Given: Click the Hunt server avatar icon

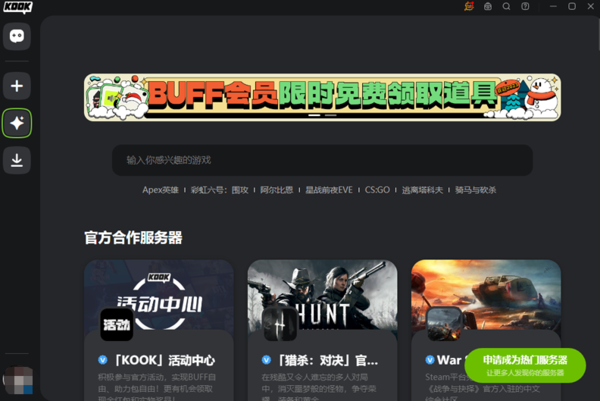Looking at the screenshot, I should (280, 324).
